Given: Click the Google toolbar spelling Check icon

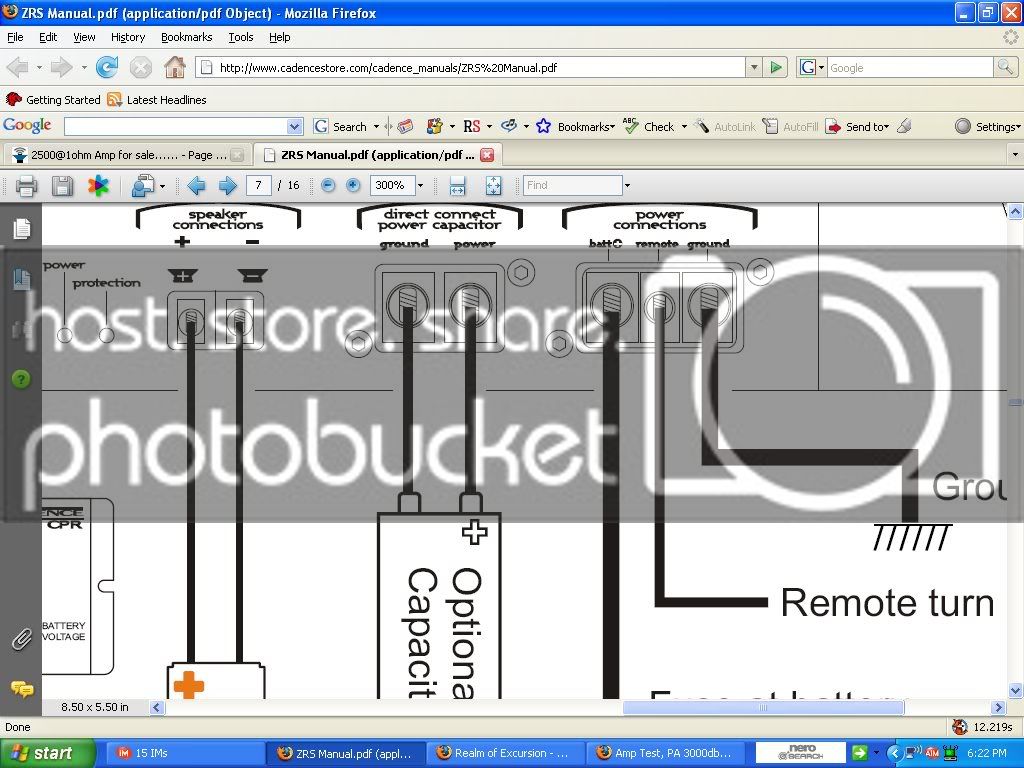Looking at the screenshot, I should click(x=632, y=126).
